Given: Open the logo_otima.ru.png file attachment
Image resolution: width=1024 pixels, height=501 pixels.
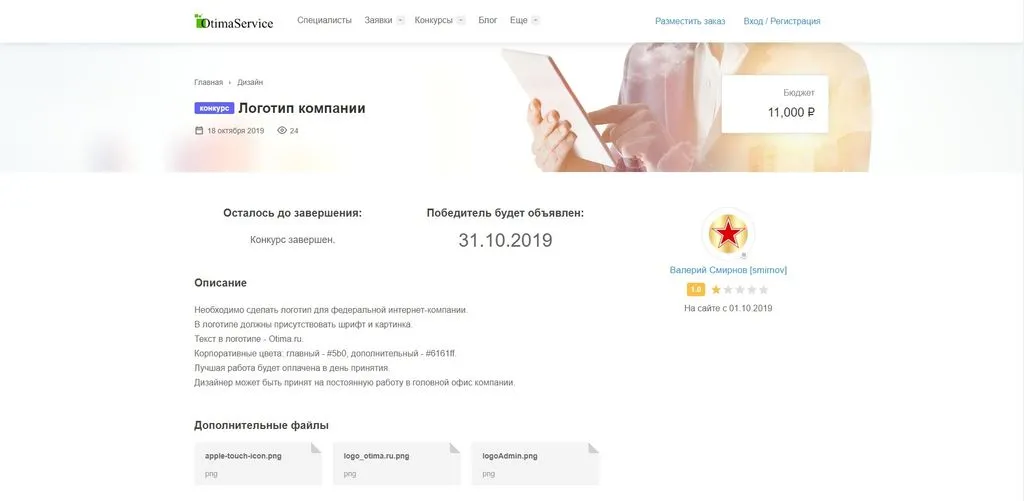Looking at the screenshot, I should coord(396,464).
